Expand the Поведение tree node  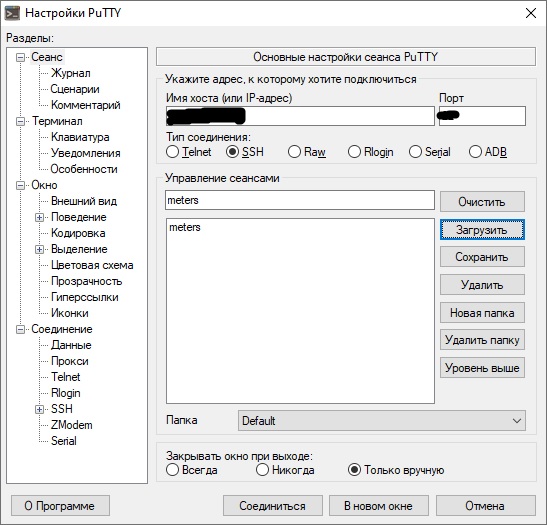39,217
